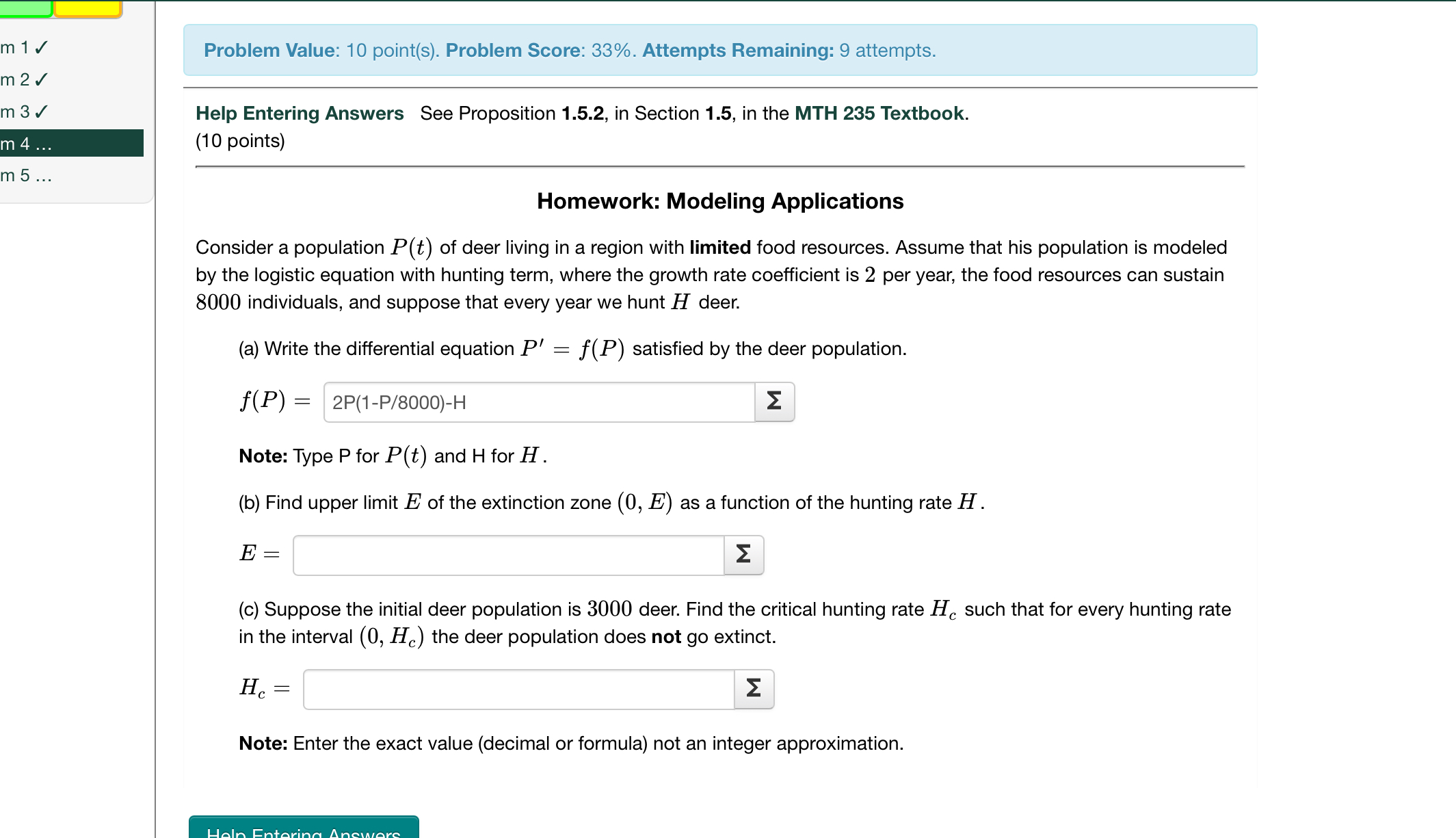Open the Help Entering Answers link

click(299, 113)
